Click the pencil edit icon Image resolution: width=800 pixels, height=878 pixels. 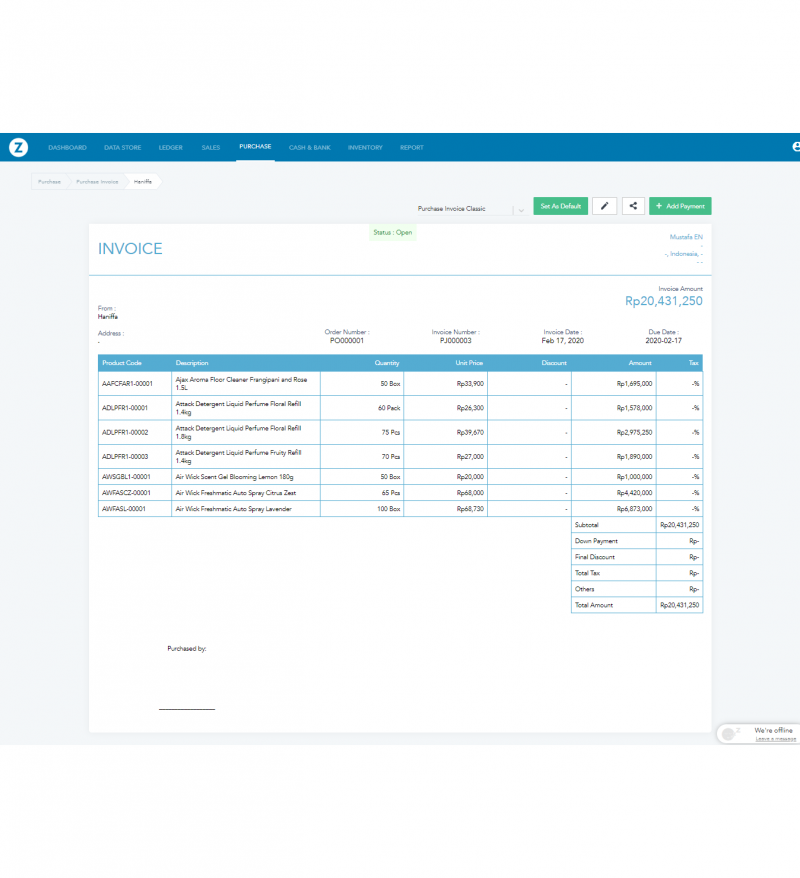point(604,205)
